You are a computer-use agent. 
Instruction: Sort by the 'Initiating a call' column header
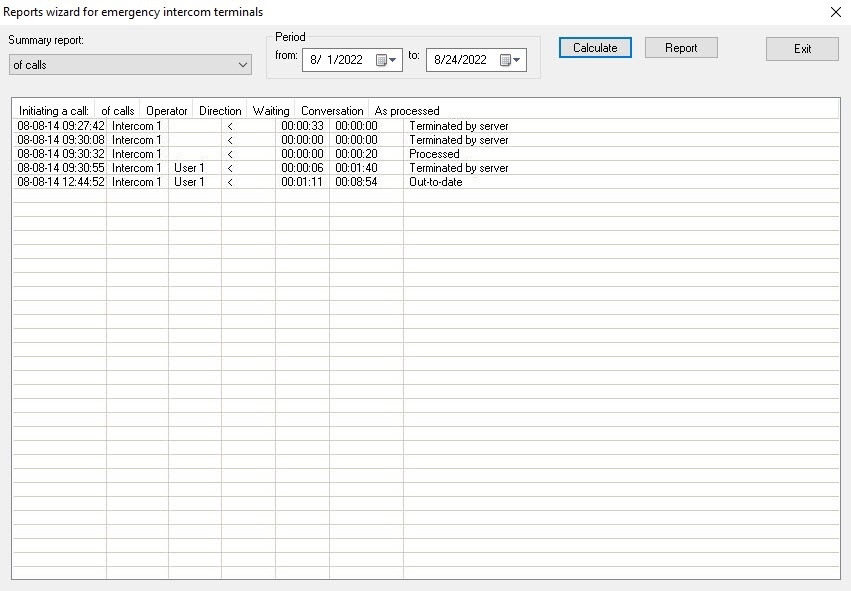(54, 111)
